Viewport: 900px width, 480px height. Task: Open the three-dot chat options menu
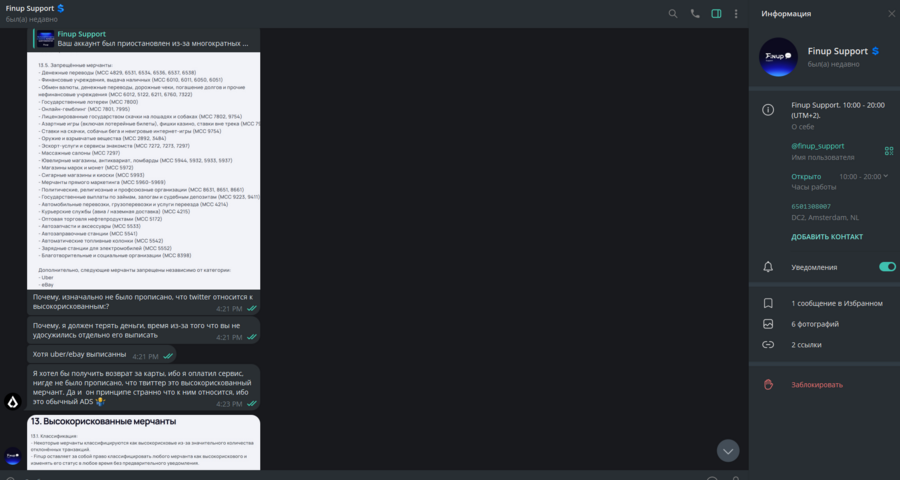736,14
